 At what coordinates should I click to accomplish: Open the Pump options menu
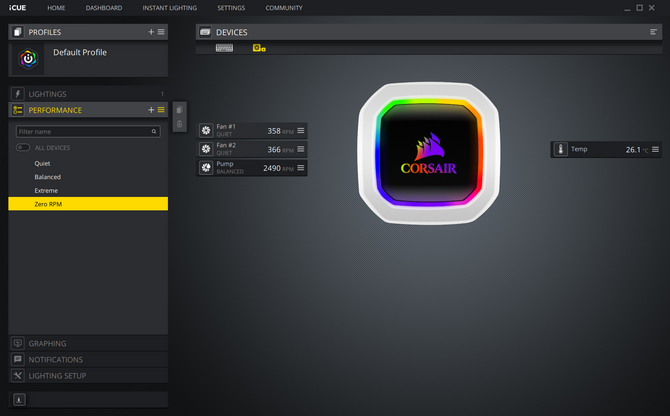(301, 168)
